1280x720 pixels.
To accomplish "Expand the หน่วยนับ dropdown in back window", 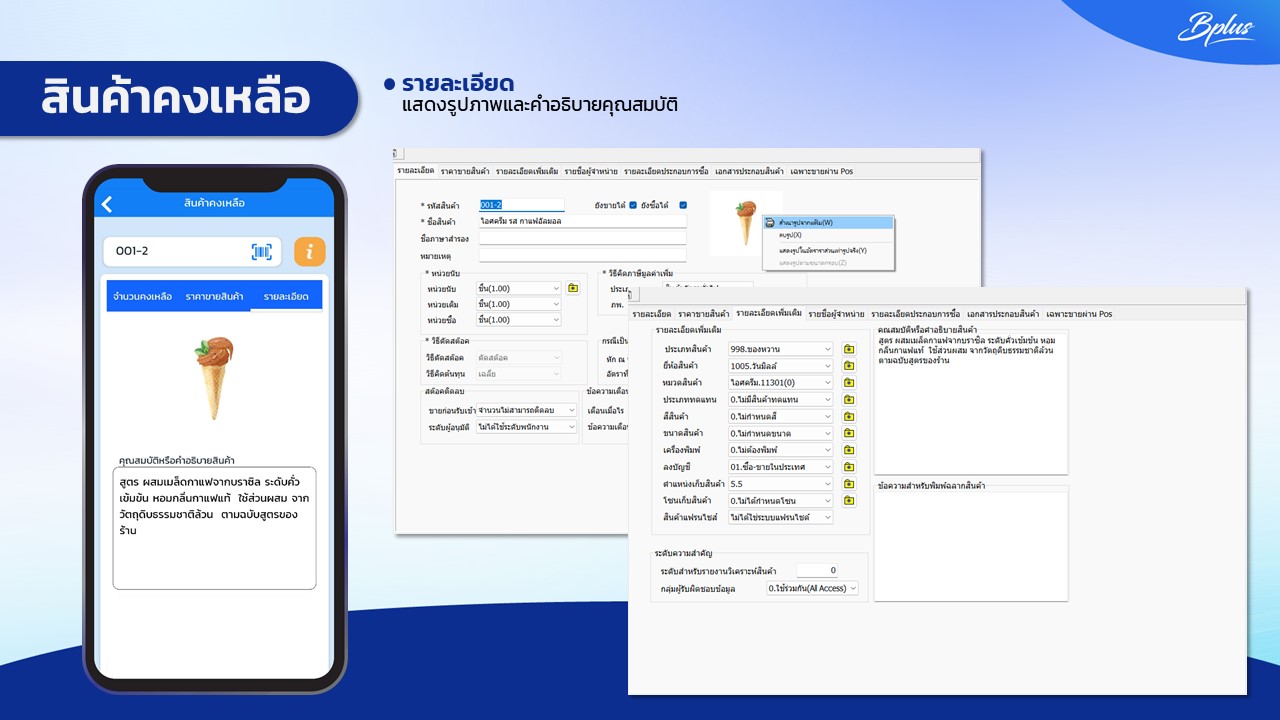I will (x=519, y=288).
